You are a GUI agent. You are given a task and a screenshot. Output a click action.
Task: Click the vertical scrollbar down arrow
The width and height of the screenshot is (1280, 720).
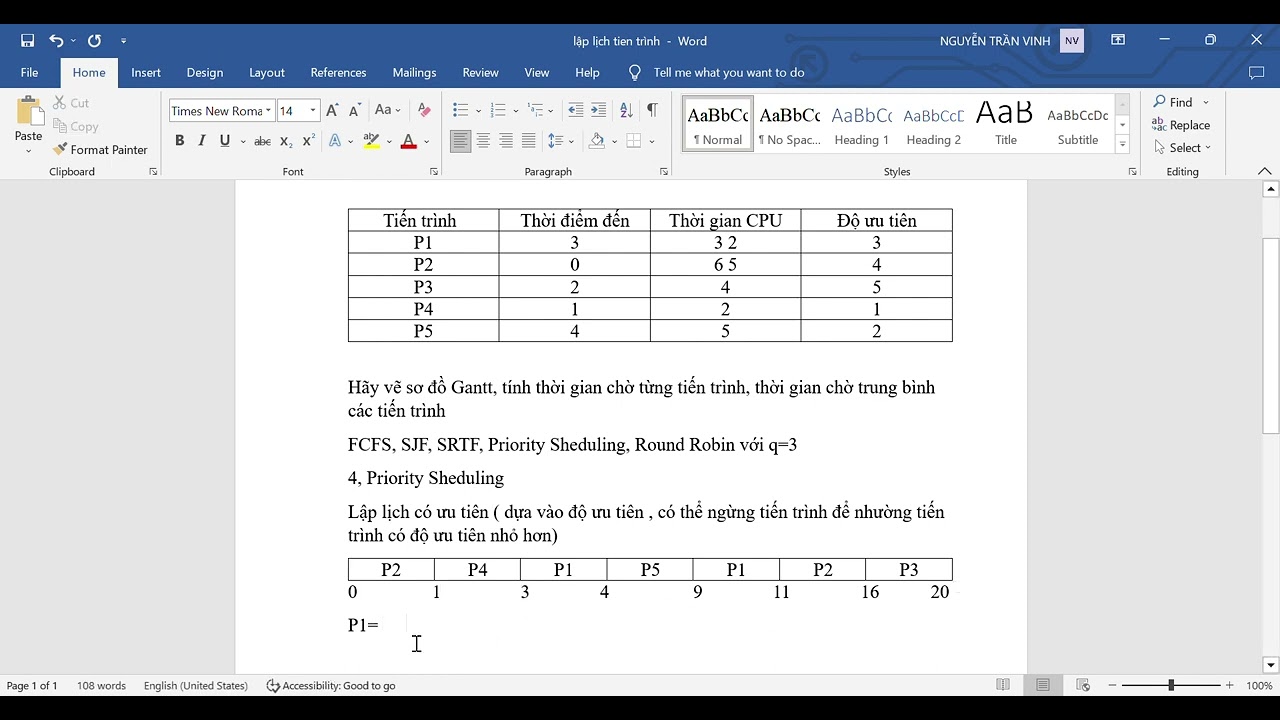click(1271, 665)
